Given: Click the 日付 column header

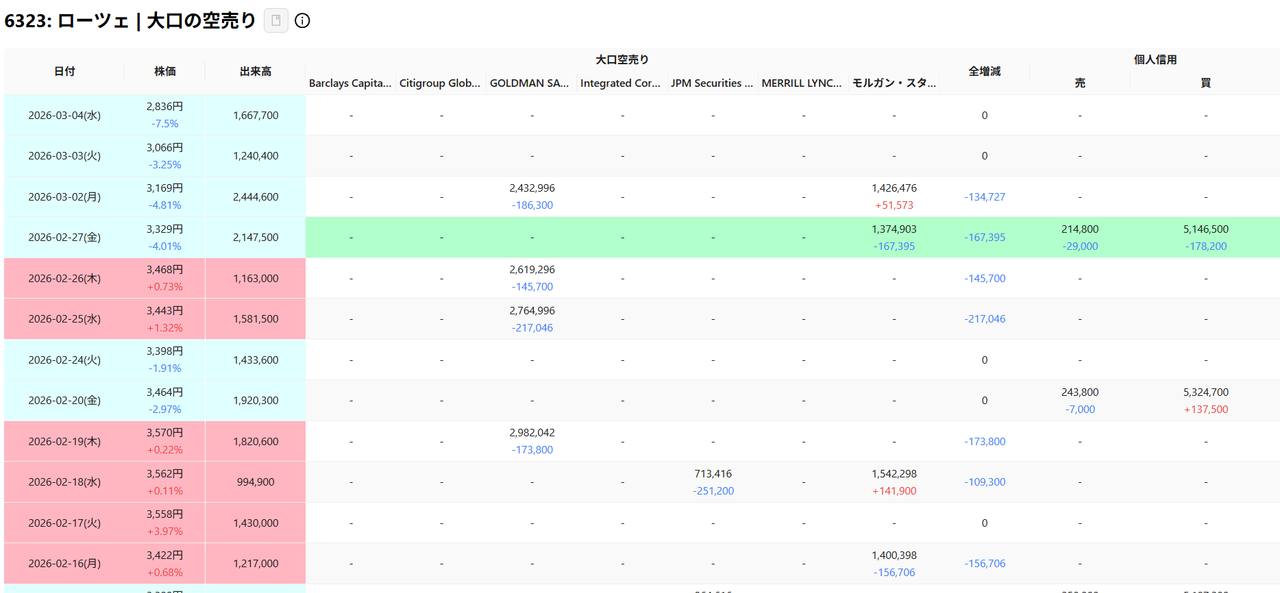Looking at the screenshot, I should (x=64, y=72).
